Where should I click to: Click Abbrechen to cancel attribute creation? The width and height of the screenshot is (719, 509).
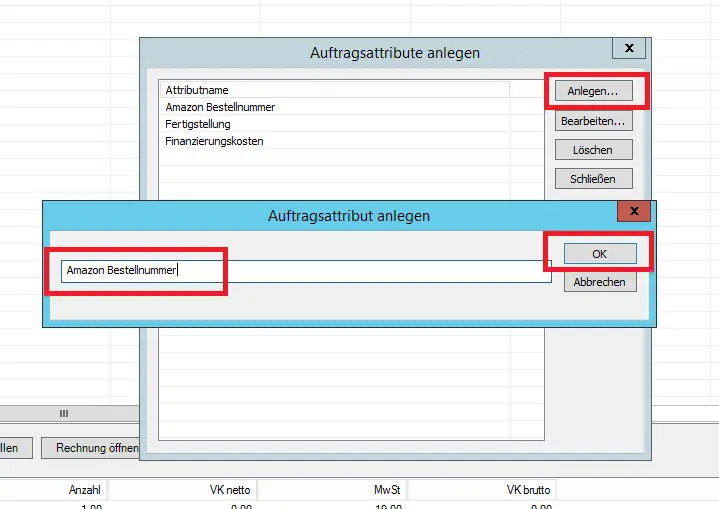click(600, 282)
